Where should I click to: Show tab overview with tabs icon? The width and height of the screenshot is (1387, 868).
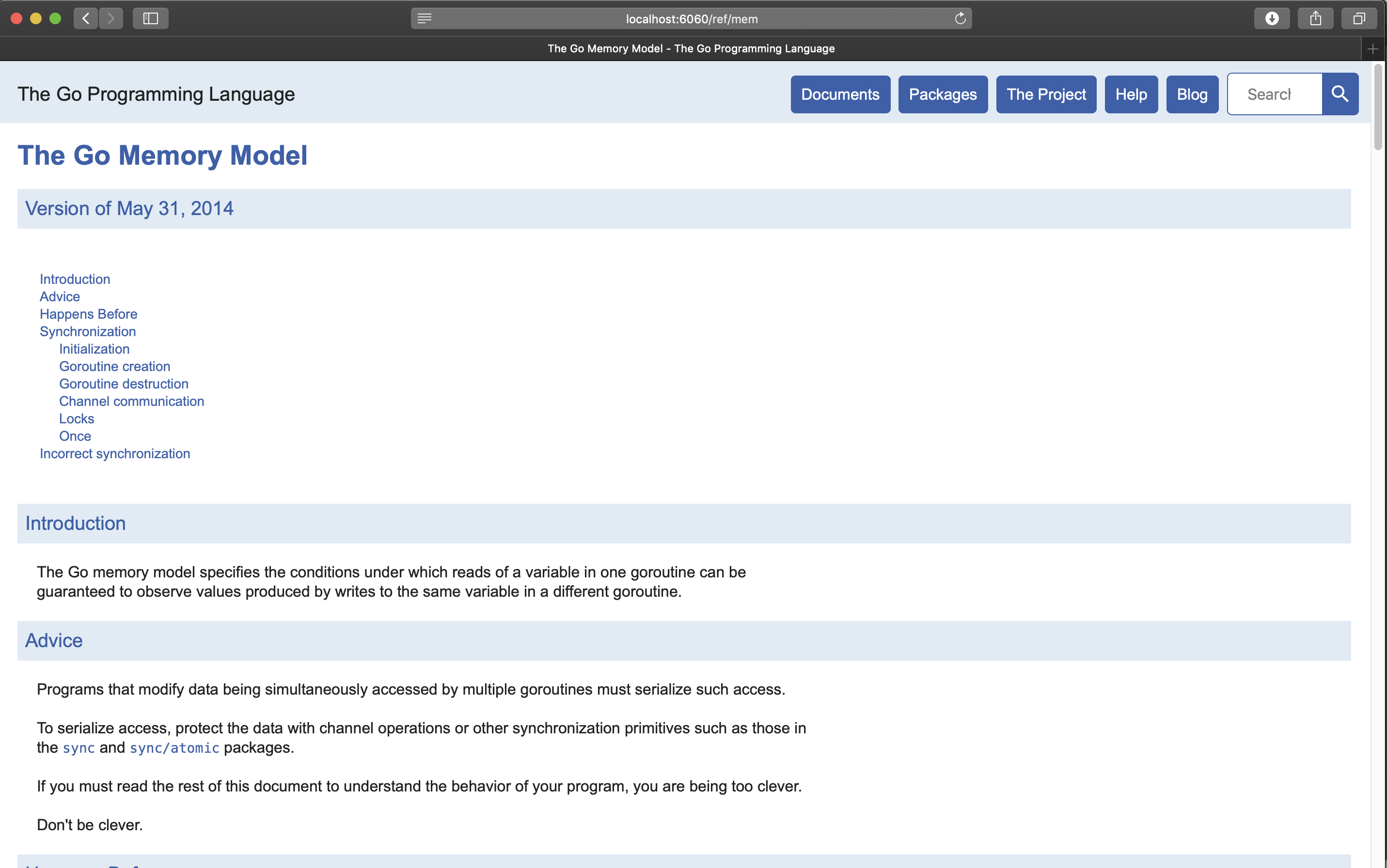click(1358, 18)
